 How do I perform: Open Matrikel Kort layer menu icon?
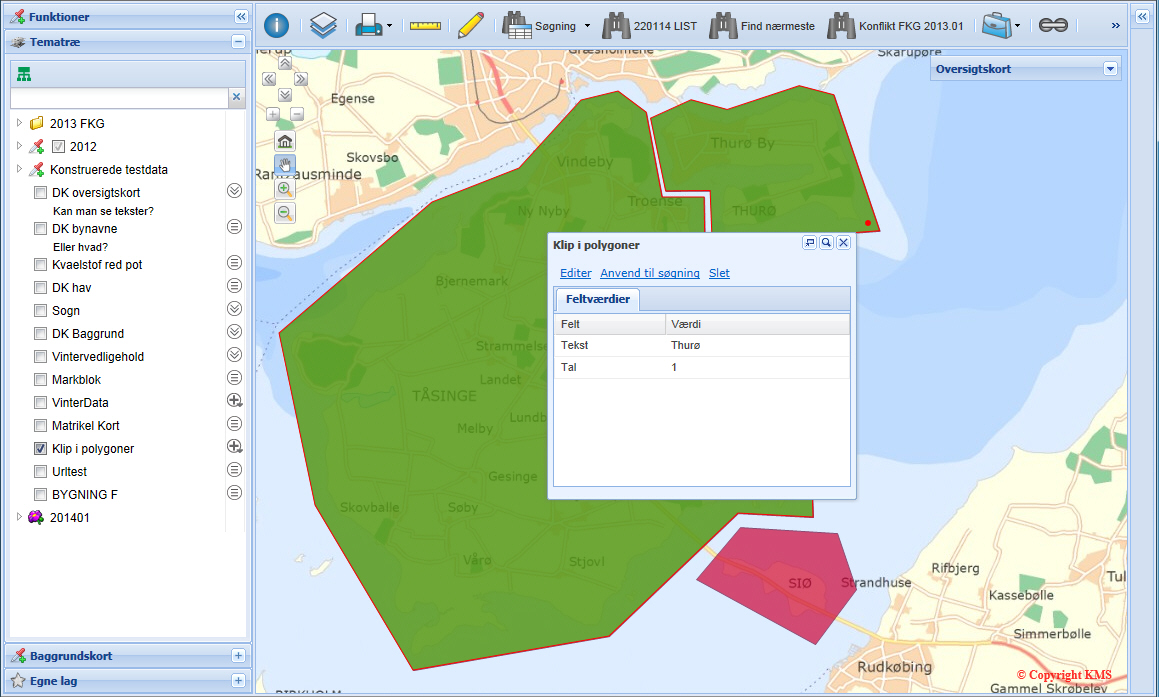click(234, 424)
